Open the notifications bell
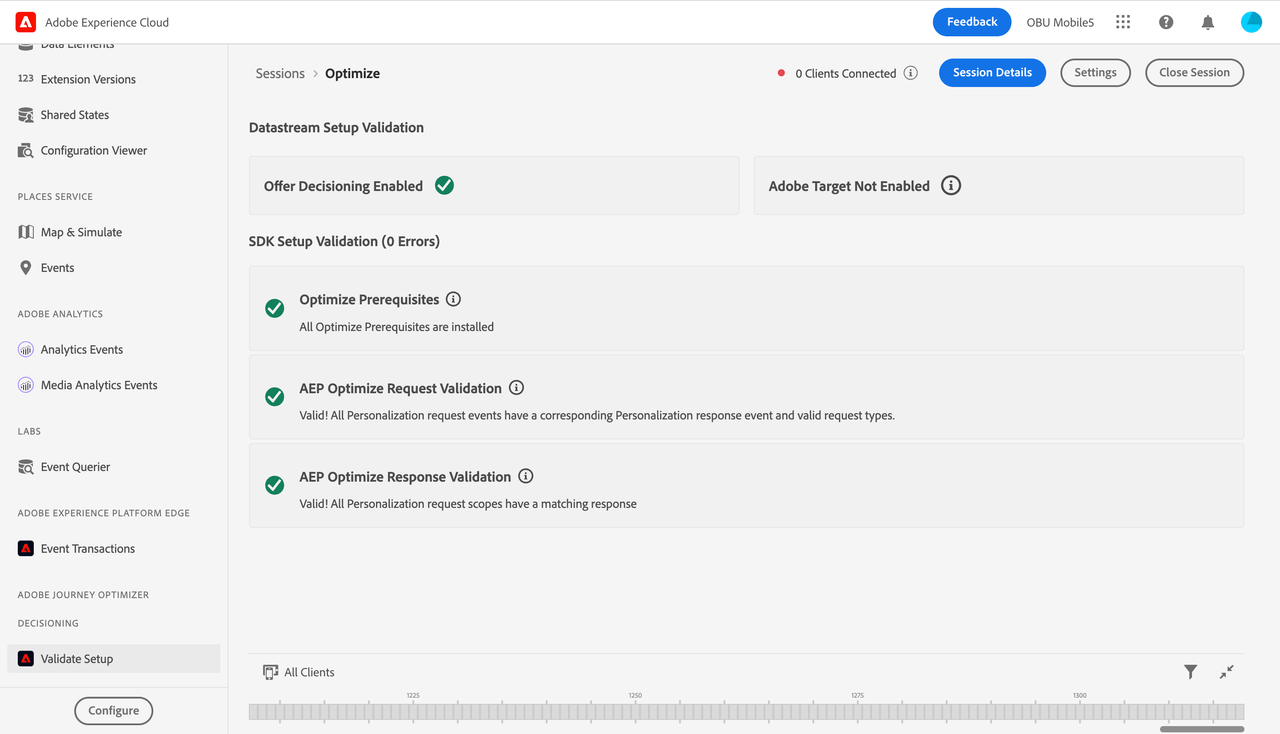This screenshot has width=1280, height=734. (1208, 22)
